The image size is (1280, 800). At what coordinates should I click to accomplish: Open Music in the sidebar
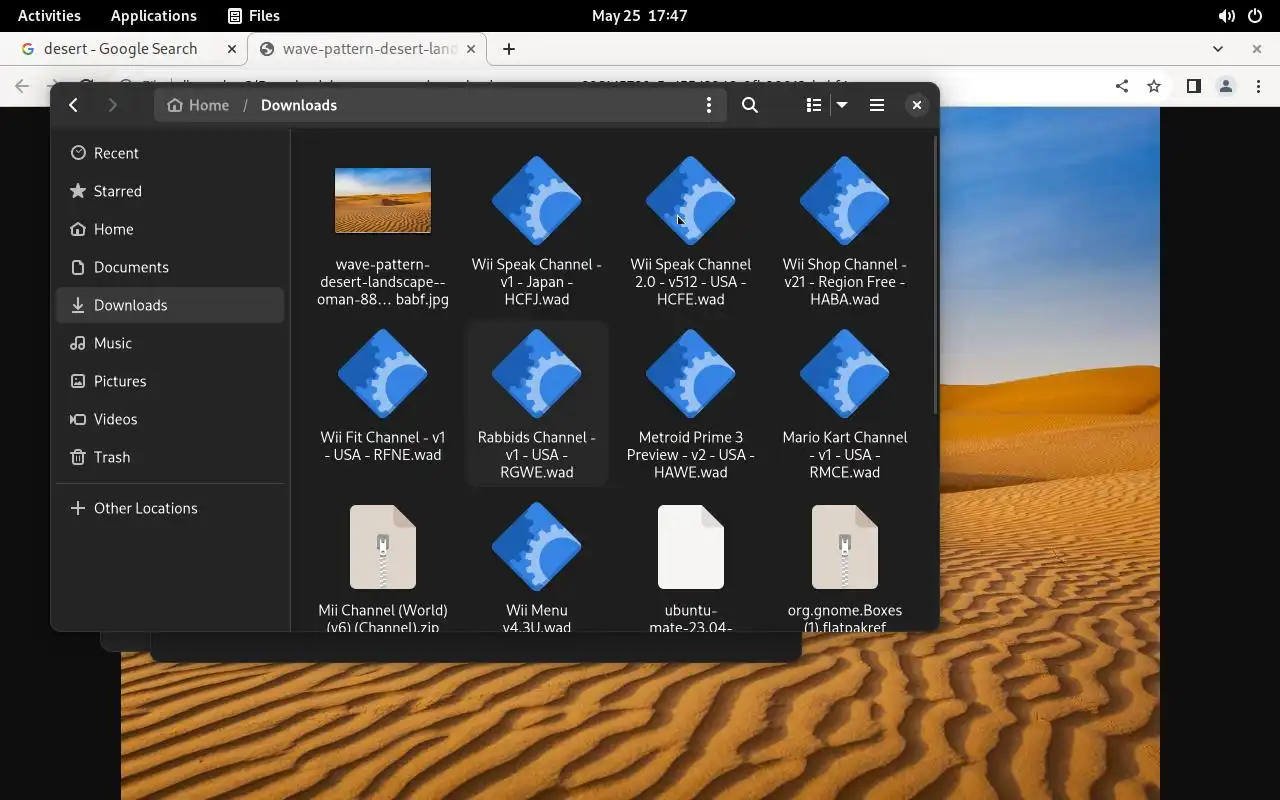(170, 343)
